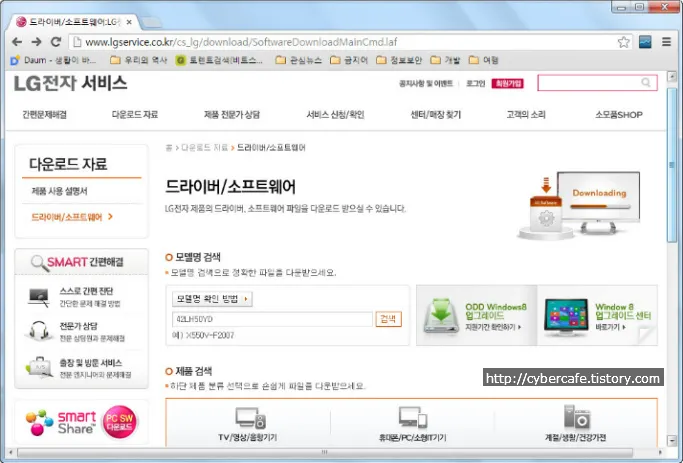Click the horizontal scrollbar left arrow

[11, 452]
